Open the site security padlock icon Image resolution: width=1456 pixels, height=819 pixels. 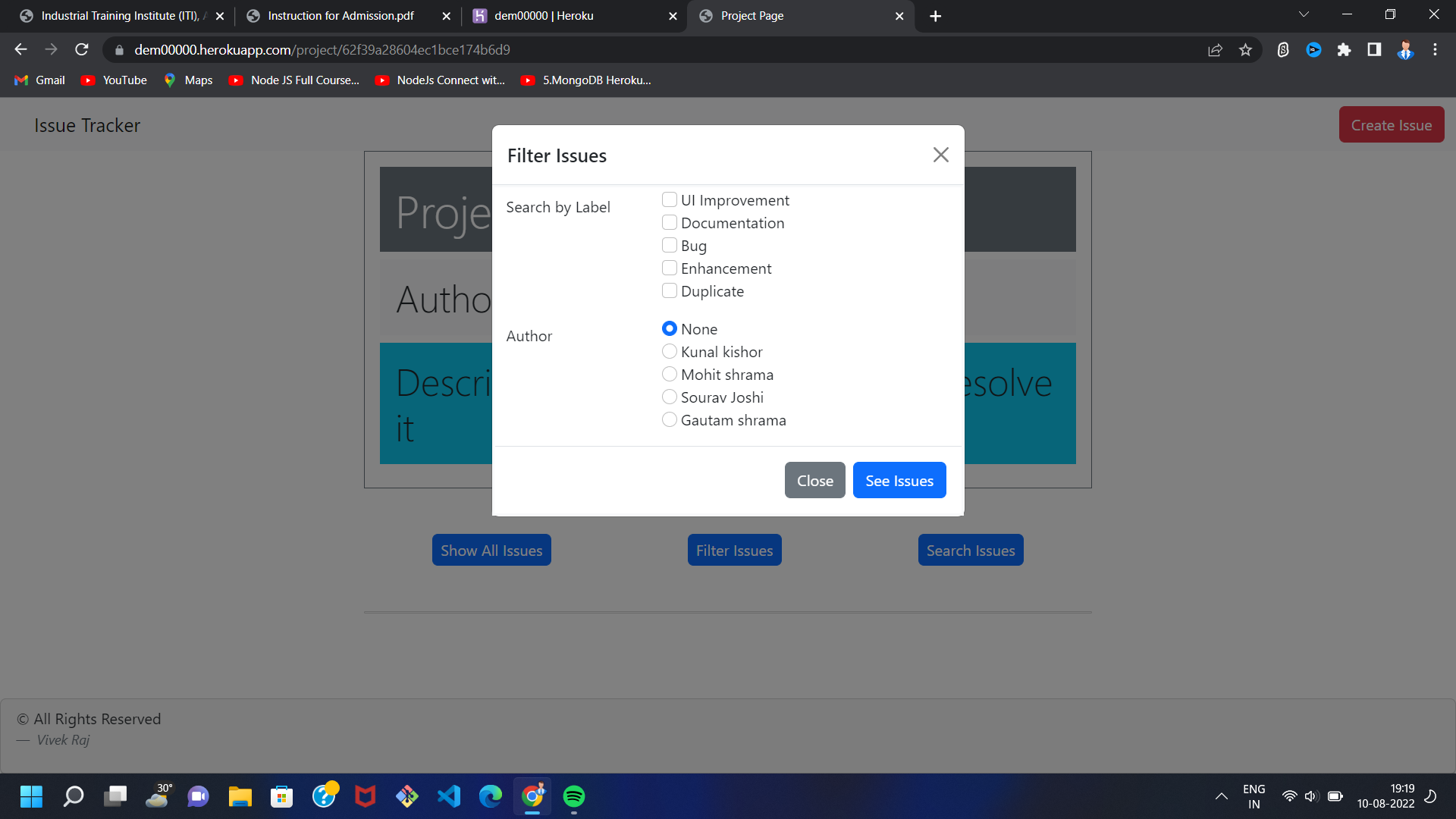(119, 49)
